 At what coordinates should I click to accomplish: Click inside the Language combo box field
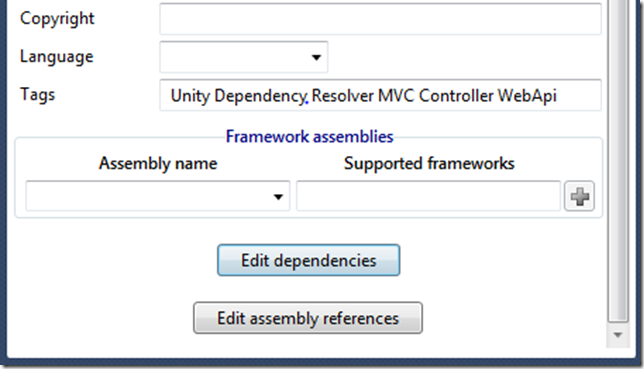coord(244,57)
